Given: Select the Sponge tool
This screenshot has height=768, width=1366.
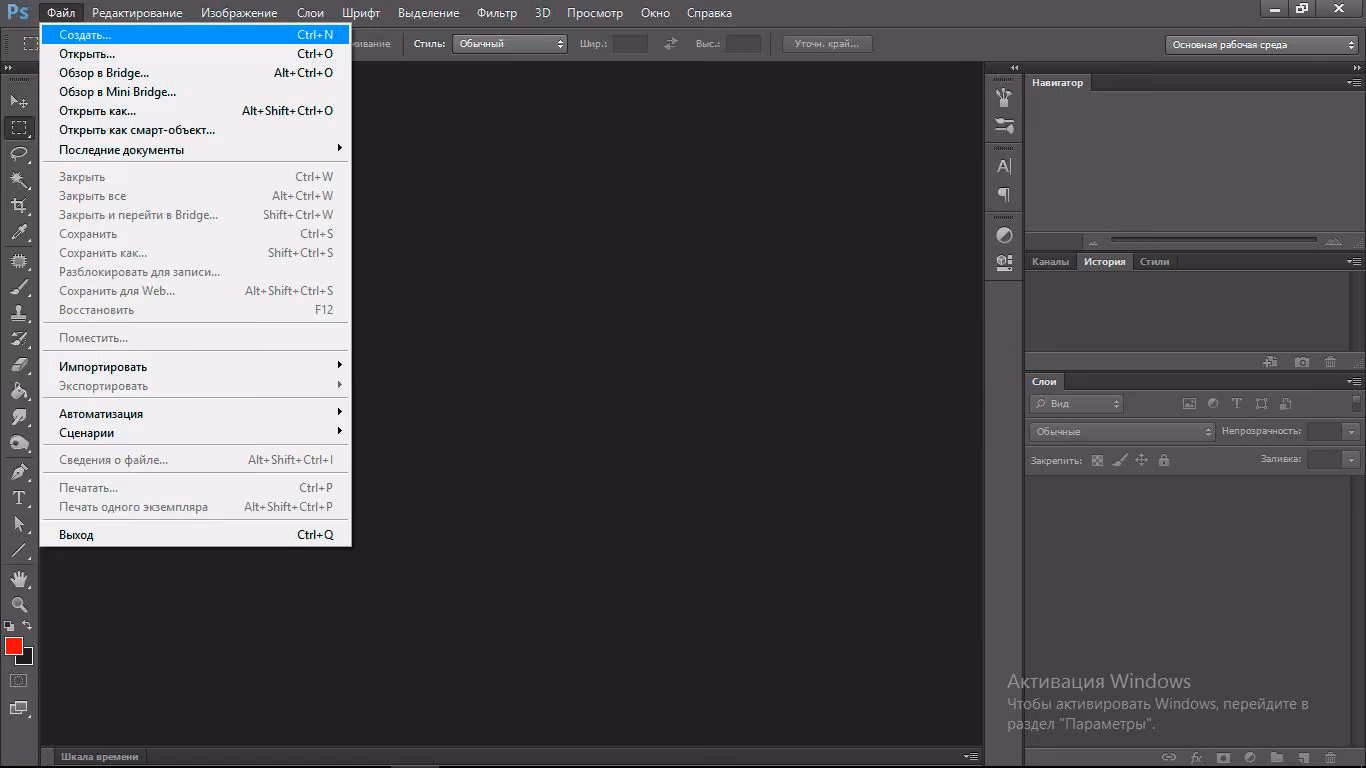Looking at the screenshot, I should pos(19,443).
